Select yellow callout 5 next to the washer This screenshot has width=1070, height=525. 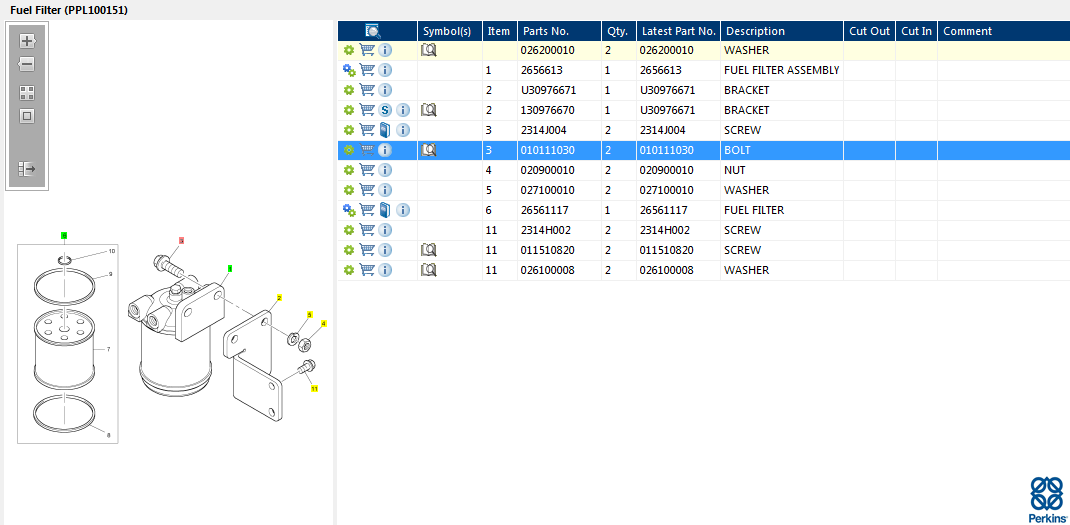(x=309, y=315)
